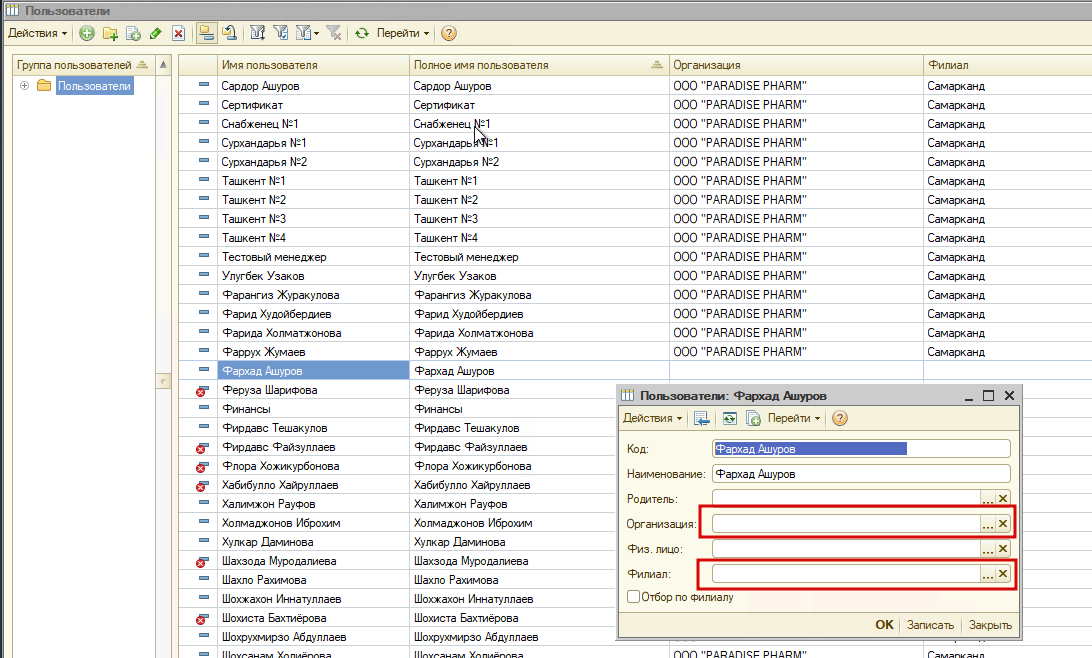Open help in the main toolbar
Screen dimensions: 1092x658
[x=449, y=33]
